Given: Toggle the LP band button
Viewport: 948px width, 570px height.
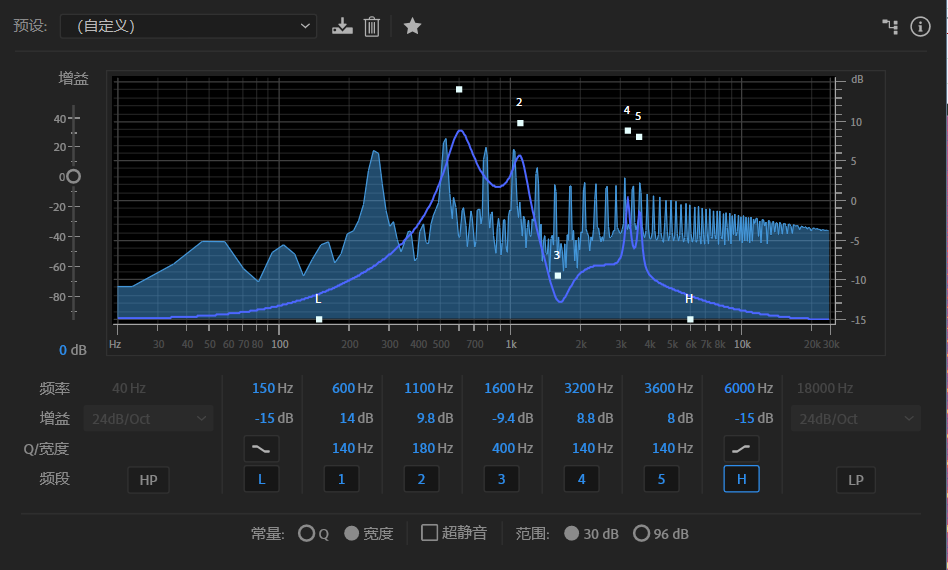Looking at the screenshot, I should pos(856,480).
